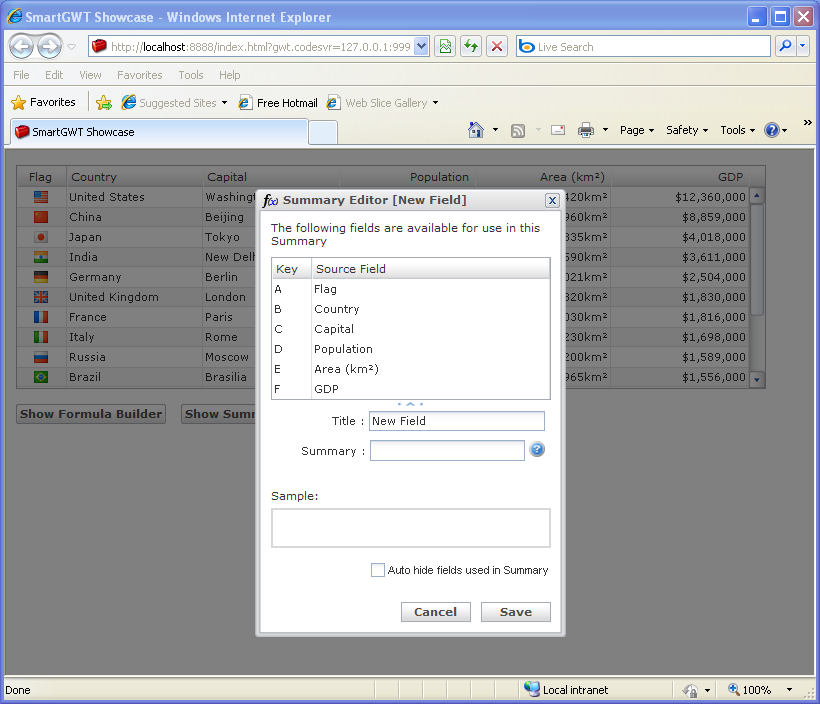Open the Page dropdown menu
Image resolution: width=820 pixels, height=704 pixels.
coord(636,130)
